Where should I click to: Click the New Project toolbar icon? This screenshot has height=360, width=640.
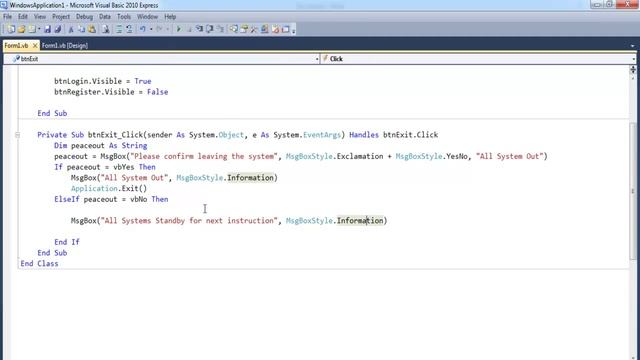[11, 29]
